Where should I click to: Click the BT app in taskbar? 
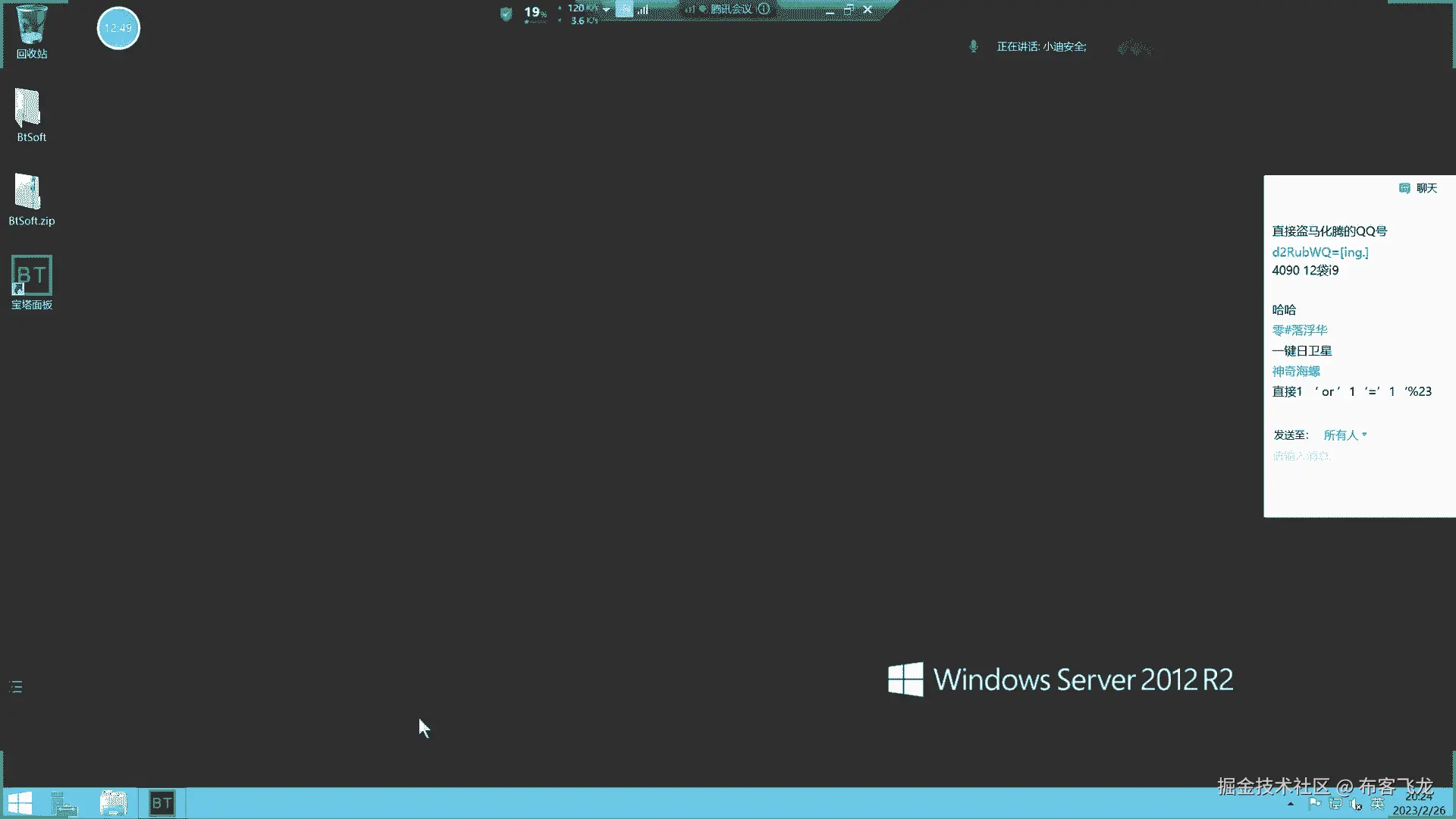162,803
